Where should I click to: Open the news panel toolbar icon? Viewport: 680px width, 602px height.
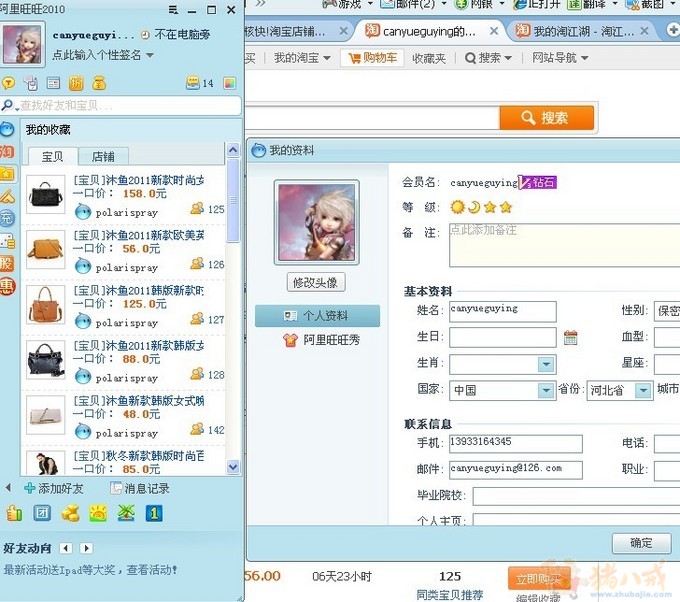click(53, 83)
